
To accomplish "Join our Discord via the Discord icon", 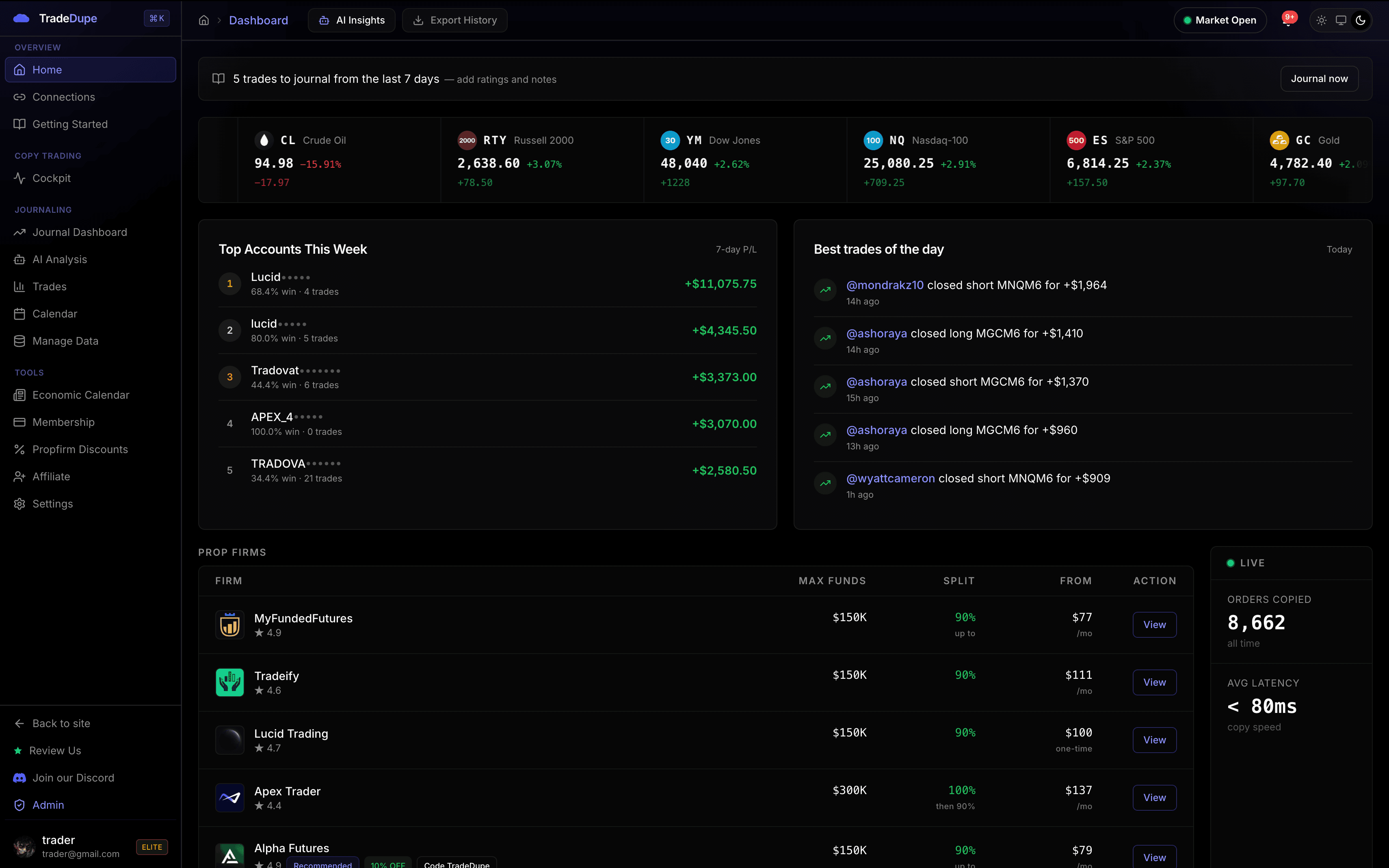I will tap(19, 777).
